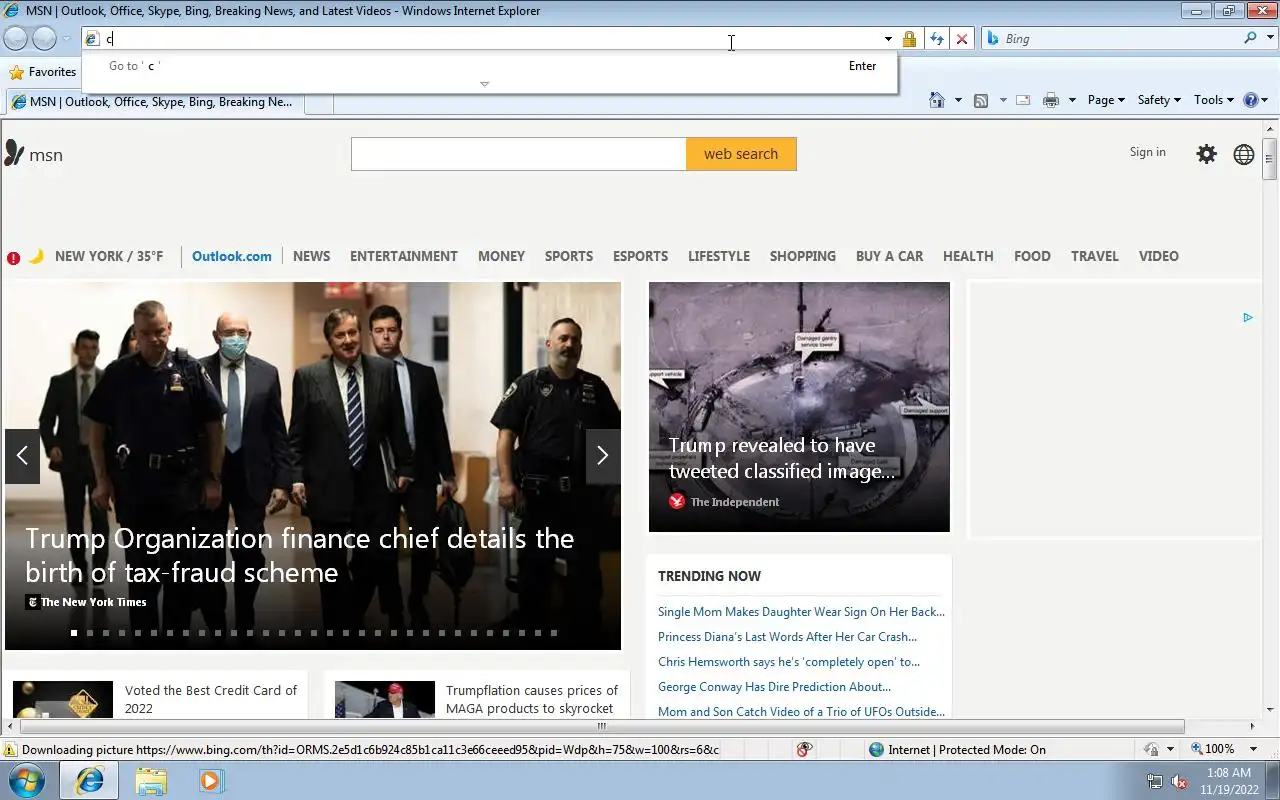Image resolution: width=1280 pixels, height=800 pixels.
Task: Click the Refresh page icon
Action: tap(936, 39)
